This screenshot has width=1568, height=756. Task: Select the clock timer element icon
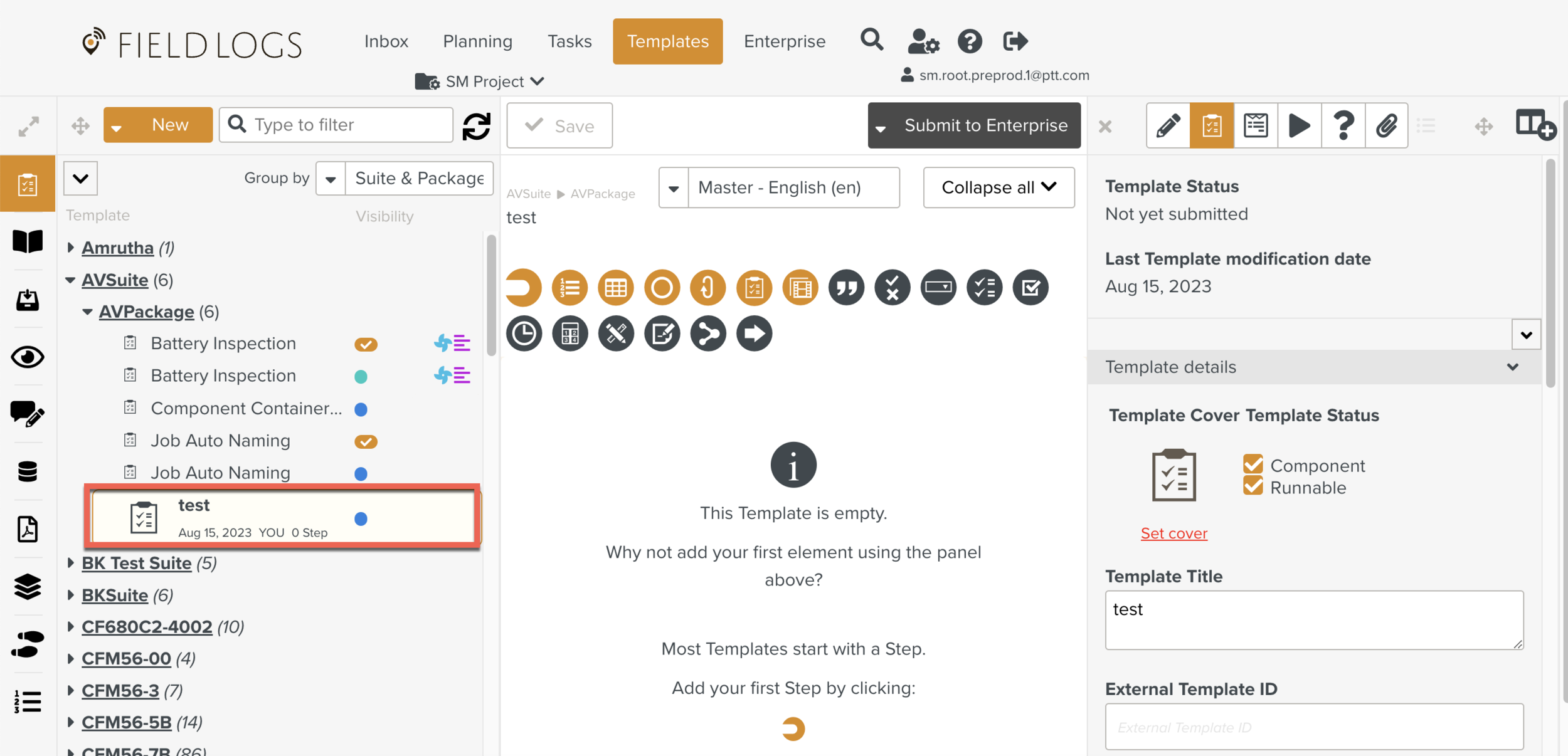(x=524, y=333)
